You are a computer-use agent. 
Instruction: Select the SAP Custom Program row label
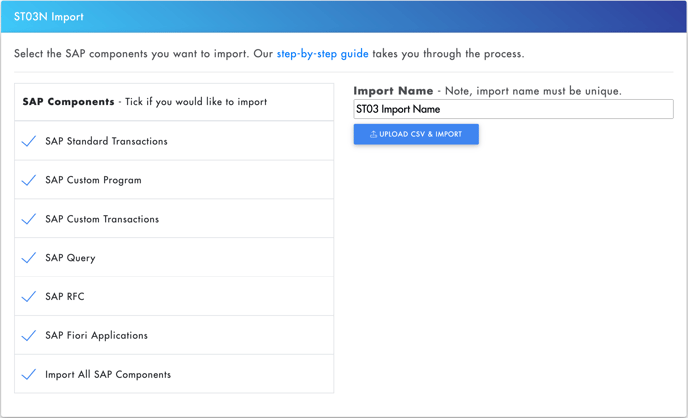[93, 180]
